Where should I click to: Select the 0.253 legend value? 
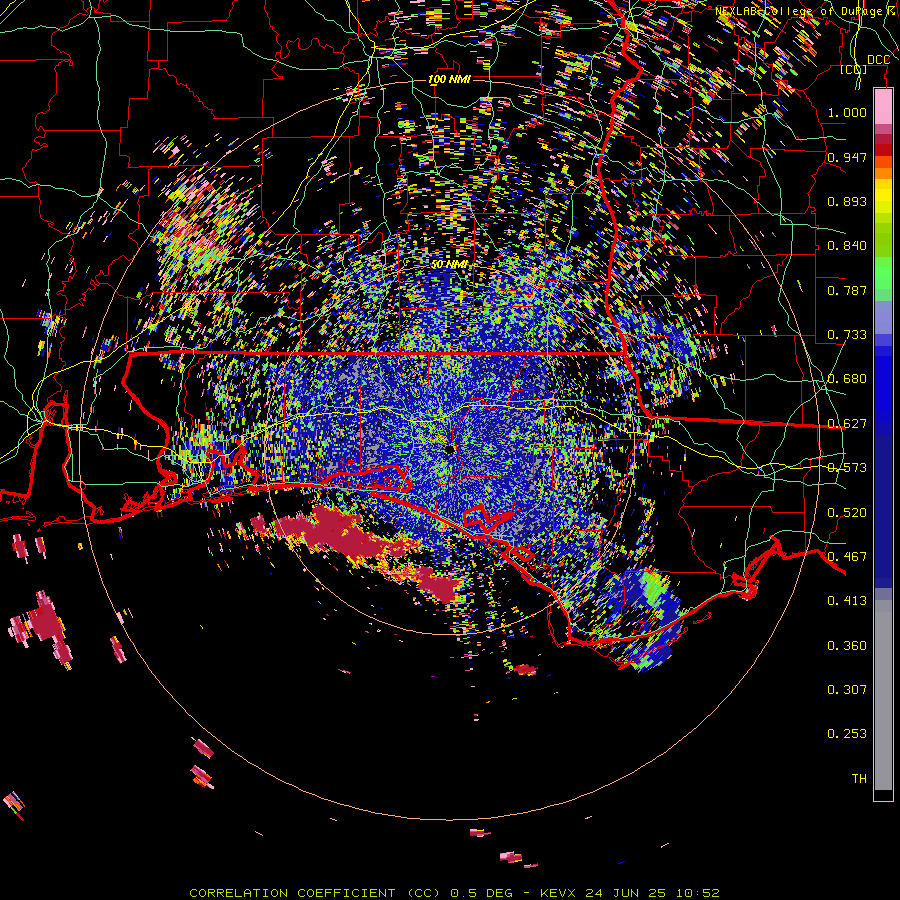coord(847,734)
